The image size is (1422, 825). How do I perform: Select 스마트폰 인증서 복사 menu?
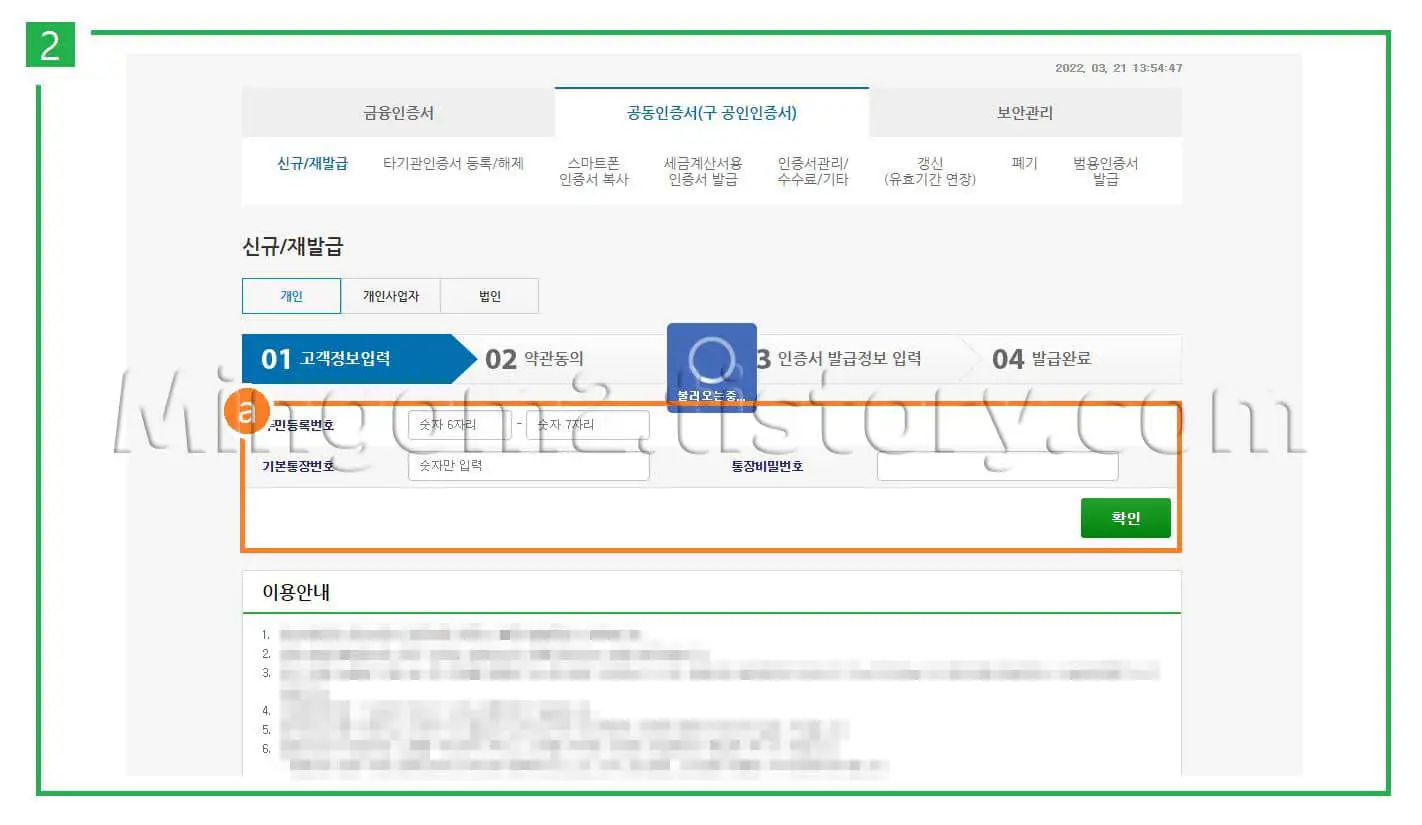[x=595, y=171]
